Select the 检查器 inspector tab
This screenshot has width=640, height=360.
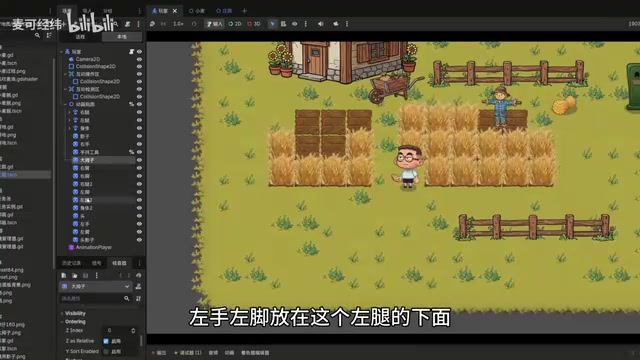coord(119,263)
